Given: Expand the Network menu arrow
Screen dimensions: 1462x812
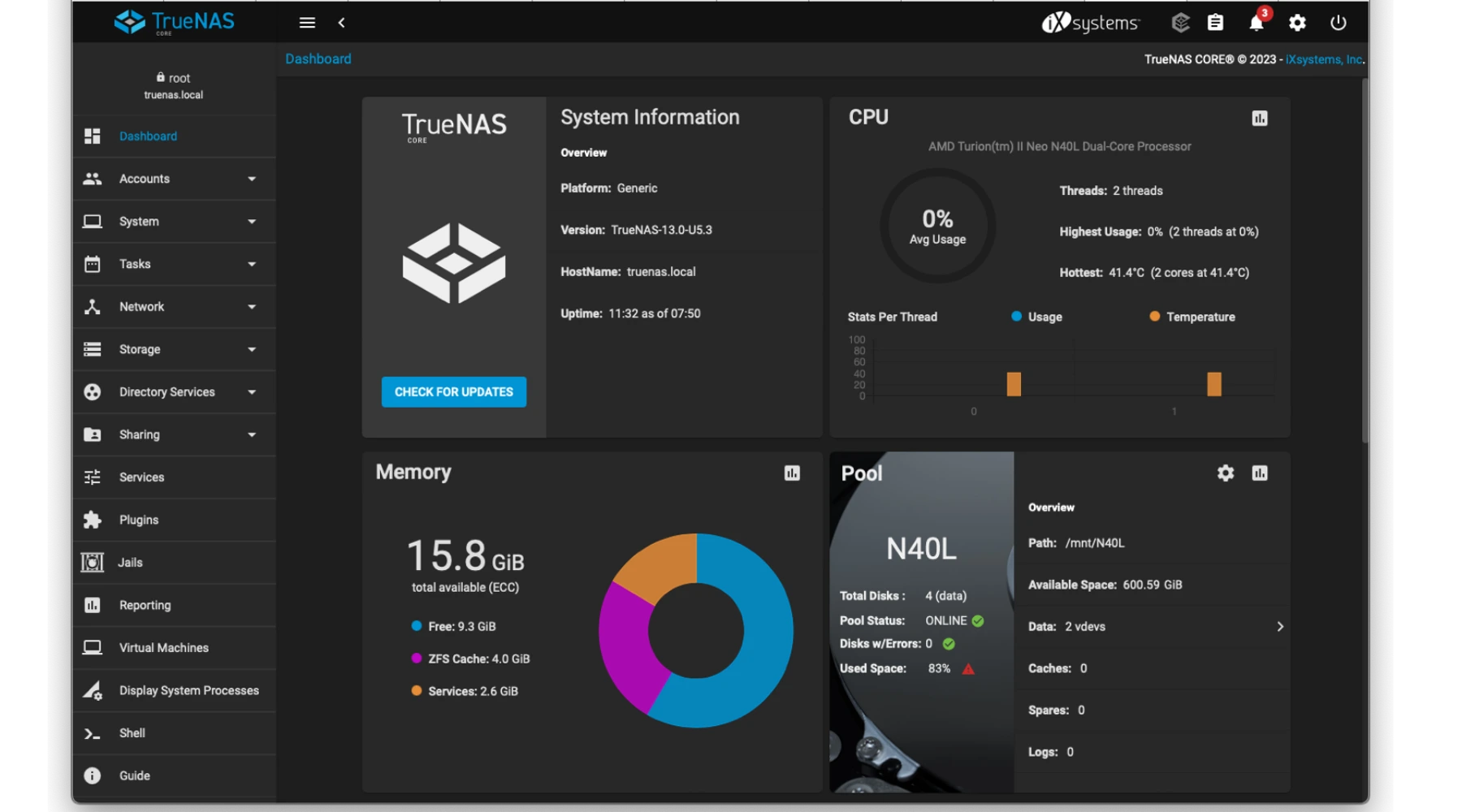Looking at the screenshot, I should click(x=252, y=307).
